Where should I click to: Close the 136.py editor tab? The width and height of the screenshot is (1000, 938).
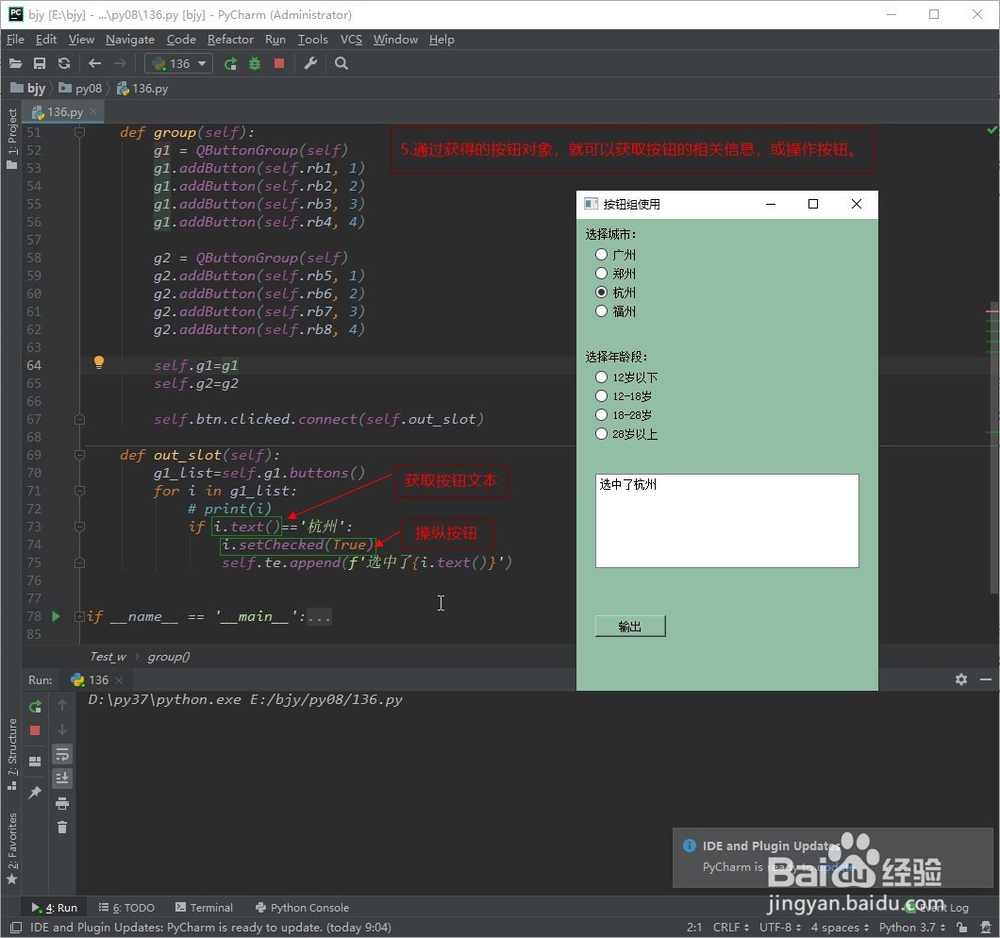pos(94,112)
